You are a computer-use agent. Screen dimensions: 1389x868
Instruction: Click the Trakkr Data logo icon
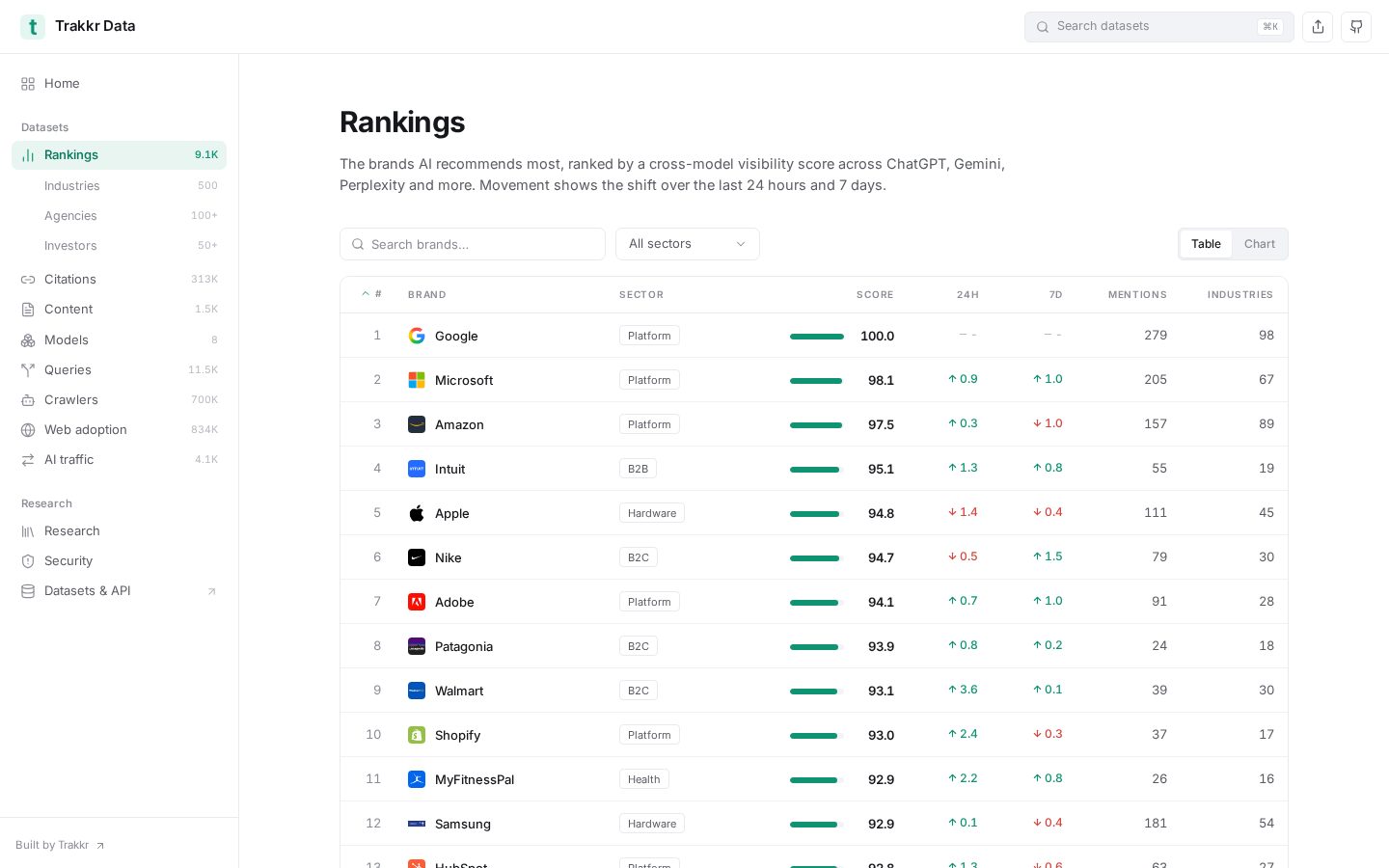tap(33, 27)
